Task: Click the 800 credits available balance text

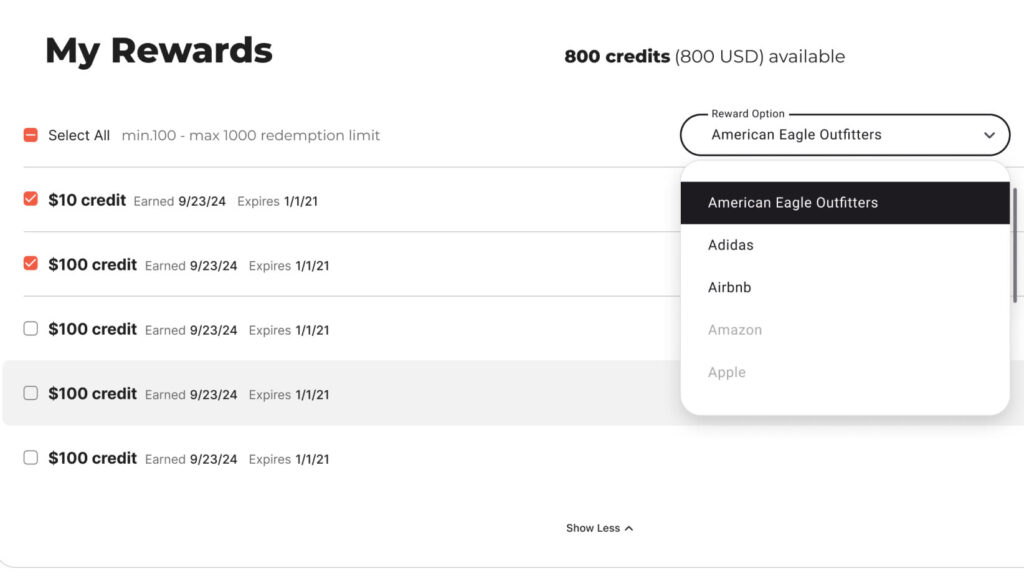Action: coord(704,57)
